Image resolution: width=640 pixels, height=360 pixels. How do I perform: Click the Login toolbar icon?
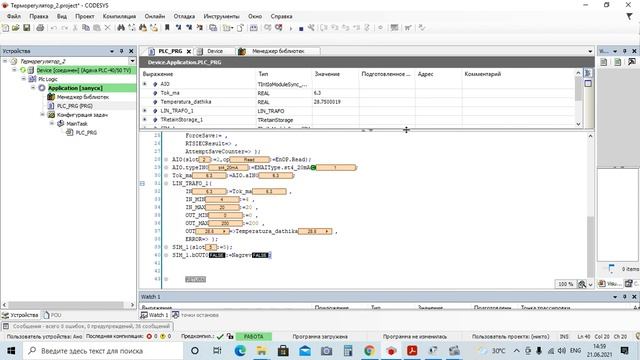268,28
